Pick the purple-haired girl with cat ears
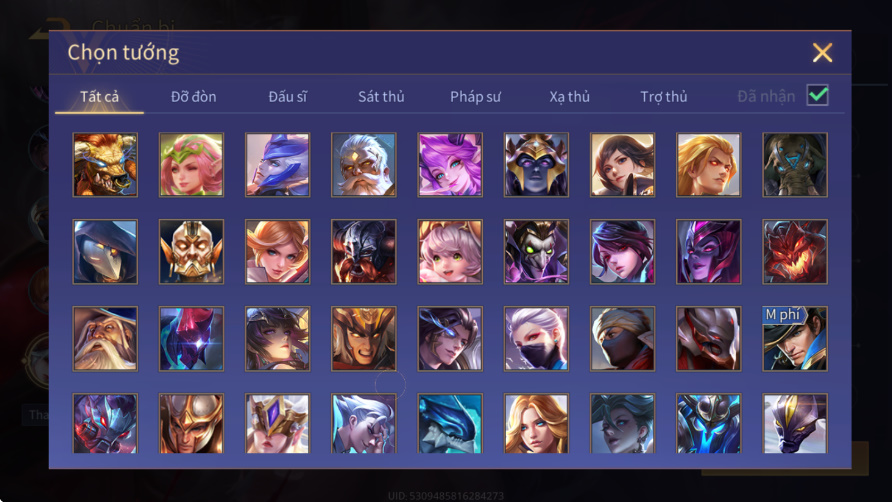 coord(450,165)
